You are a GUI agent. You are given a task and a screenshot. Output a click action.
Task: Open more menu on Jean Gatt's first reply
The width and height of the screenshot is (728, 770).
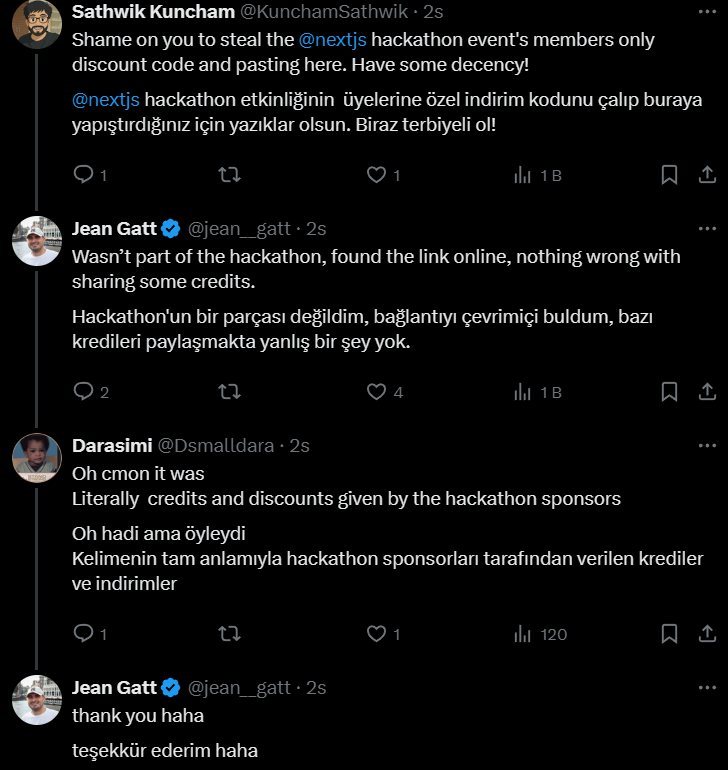(x=707, y=229)
